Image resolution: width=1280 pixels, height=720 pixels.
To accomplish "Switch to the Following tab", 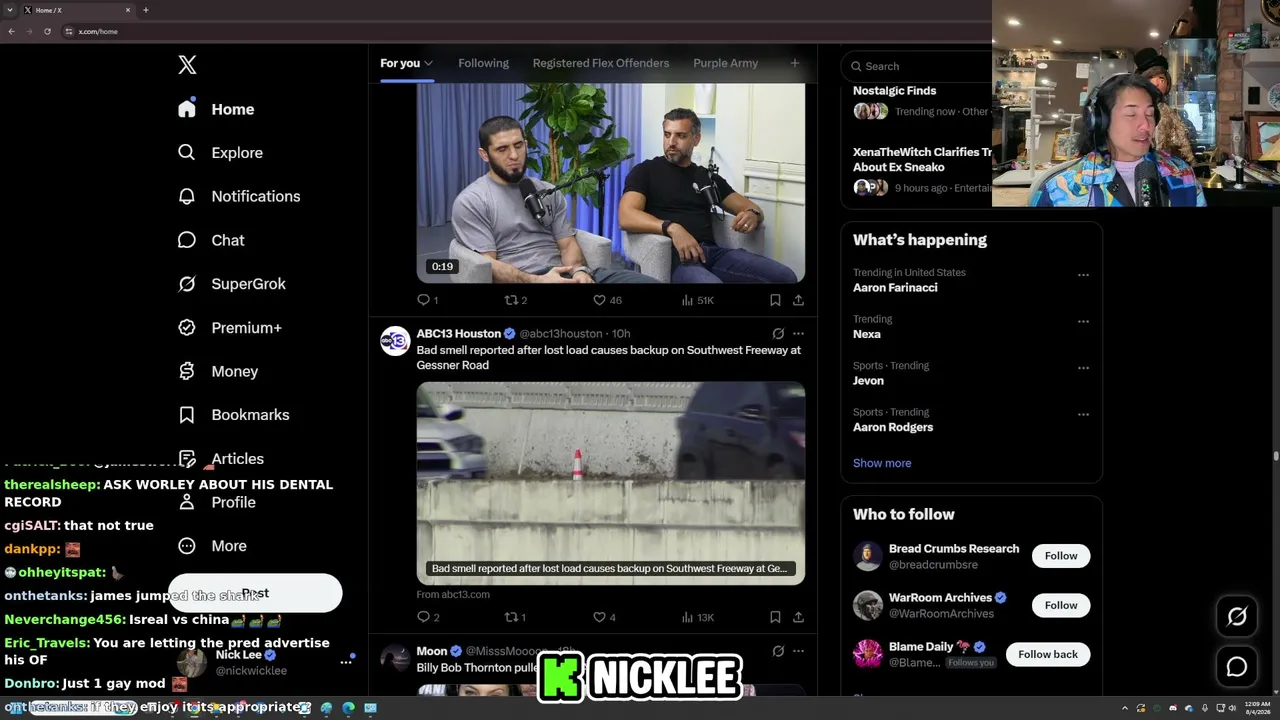I will (483, 63).
